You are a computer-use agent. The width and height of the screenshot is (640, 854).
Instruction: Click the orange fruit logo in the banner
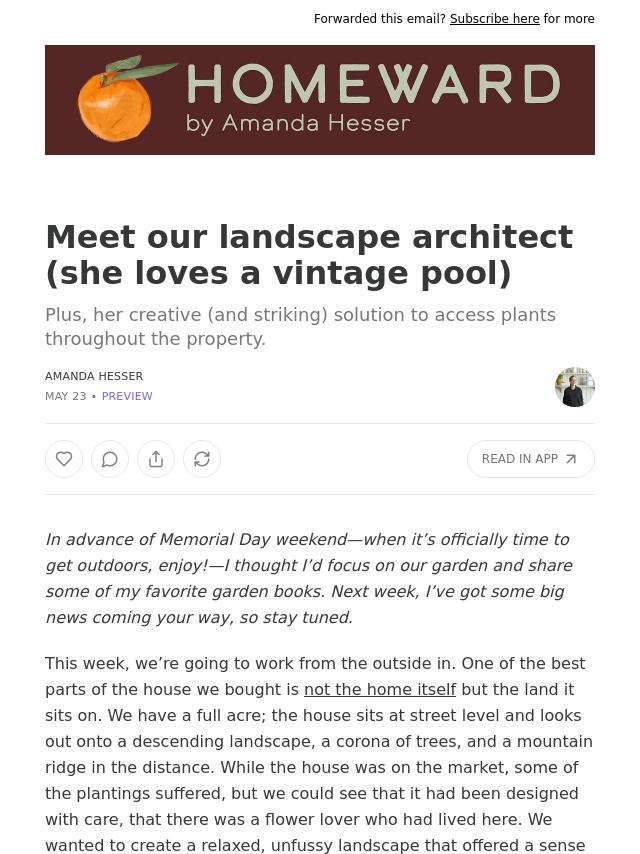(x=123, y=99)
